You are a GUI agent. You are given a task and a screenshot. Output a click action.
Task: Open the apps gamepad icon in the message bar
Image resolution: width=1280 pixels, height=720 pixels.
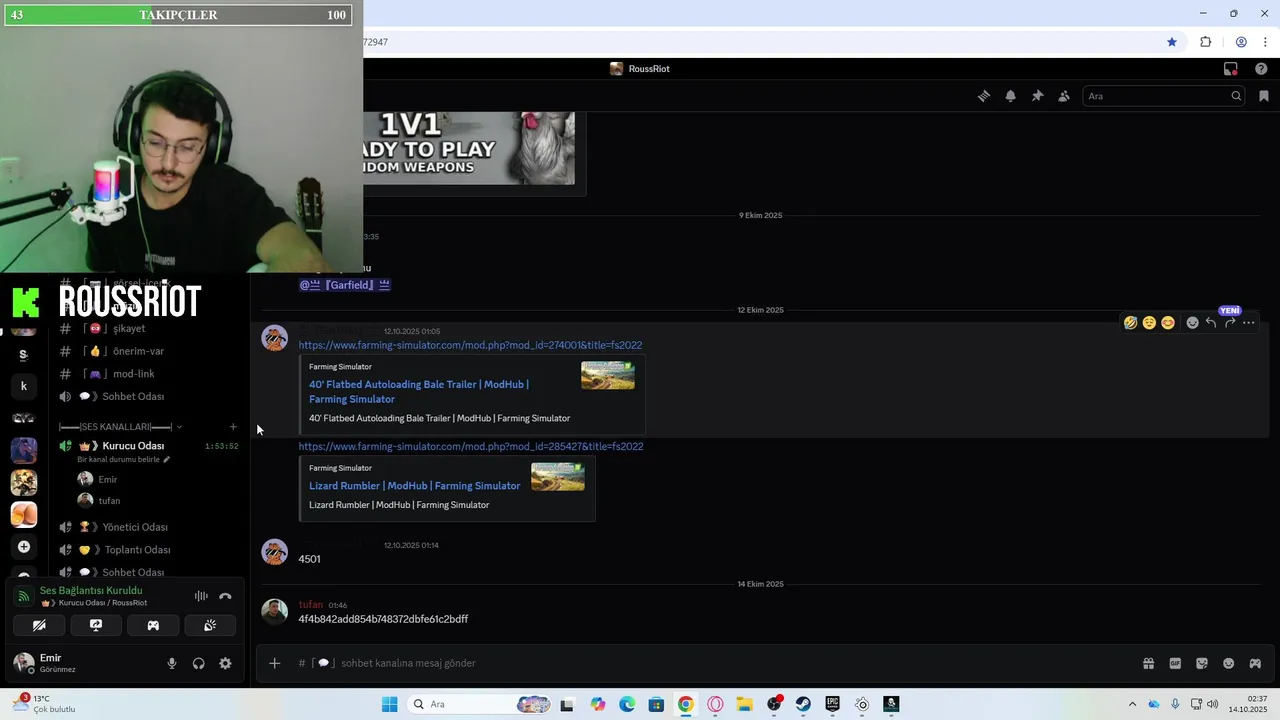click(x=1255, y=663)
